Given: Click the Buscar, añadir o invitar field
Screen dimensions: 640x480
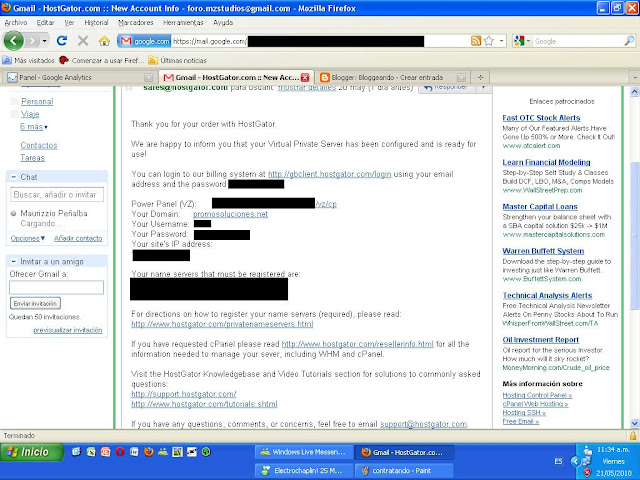Looking at the screenshot, I should click(x=57, y=195).
